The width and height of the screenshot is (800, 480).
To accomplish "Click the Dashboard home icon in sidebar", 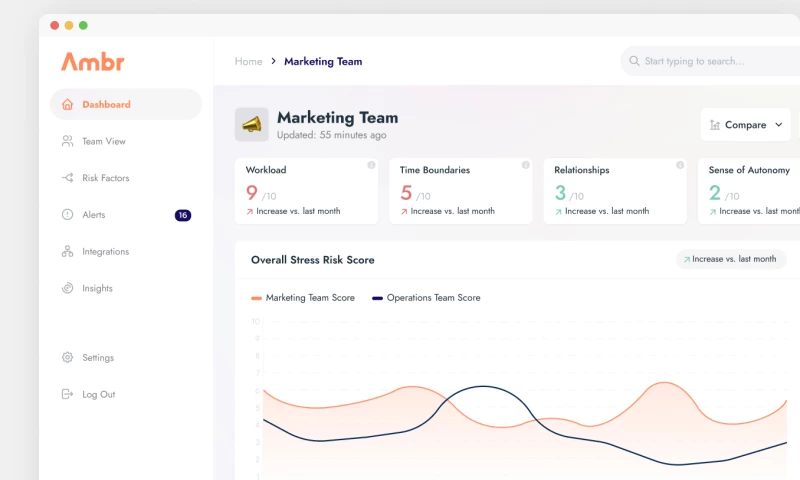I will click(x=67, y=104).
